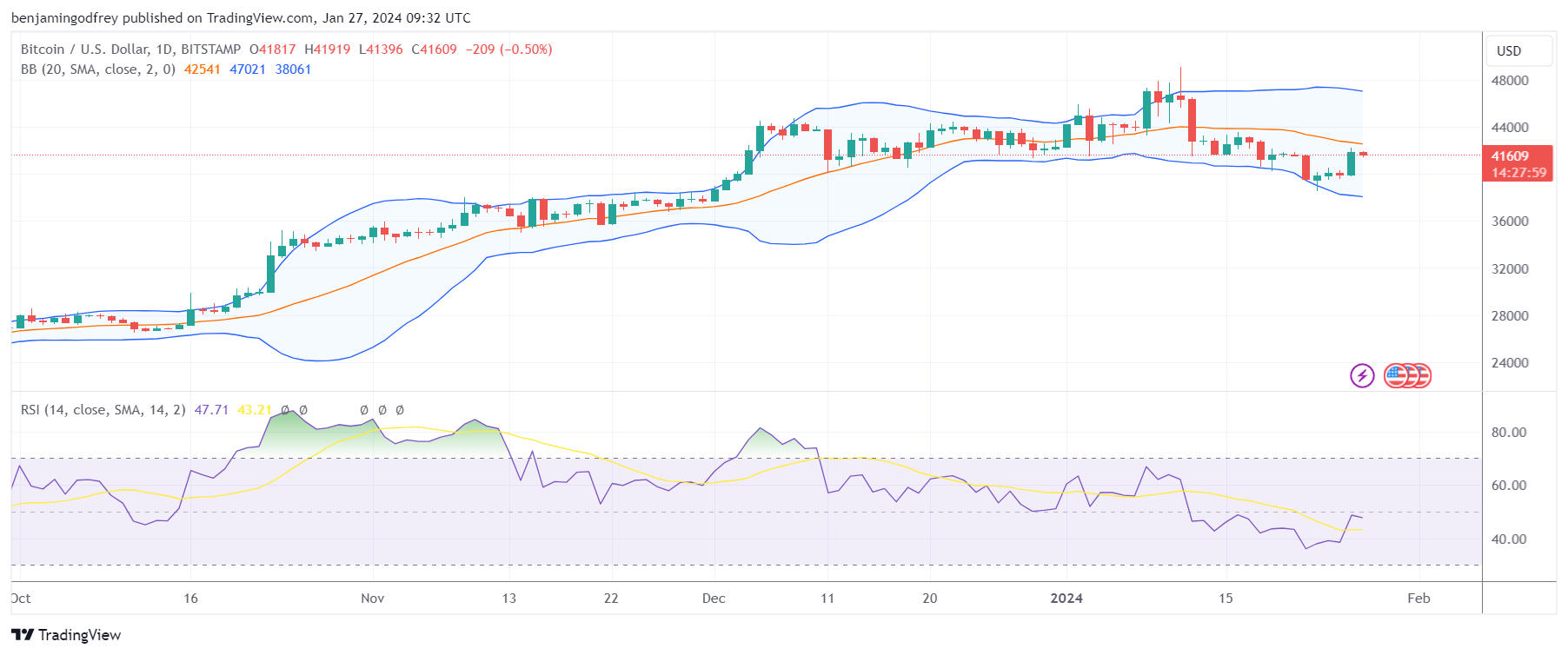This screenshot has width=1568, height=655.
Task: Click the 32000 price axis label
Action: coord(1510,269)
